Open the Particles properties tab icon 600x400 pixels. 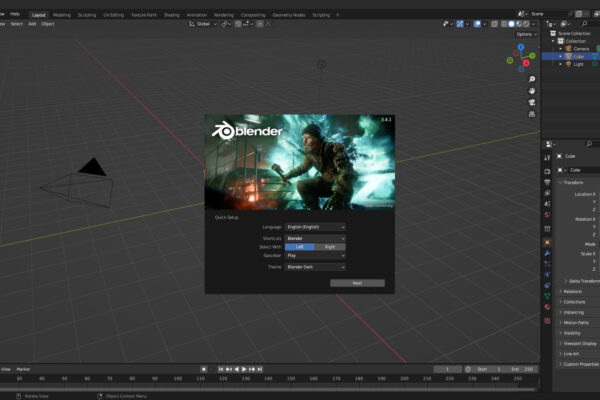pos(547,264)
